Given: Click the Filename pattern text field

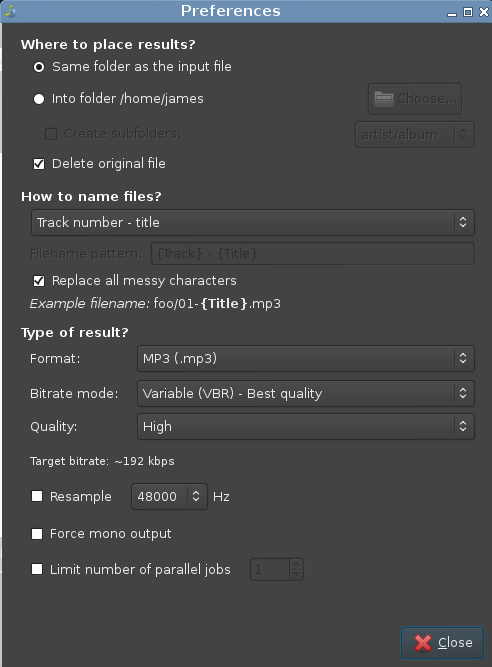Looking at the screenshot, I should pos(313,254).
